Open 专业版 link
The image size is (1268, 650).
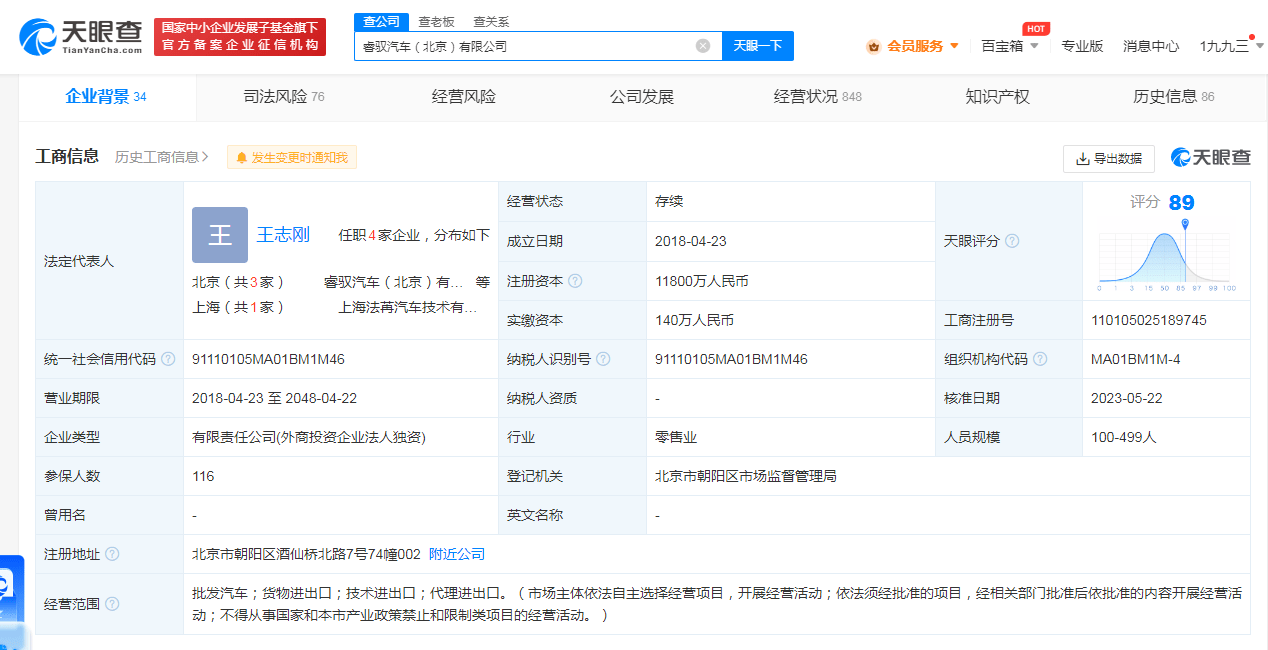pyautogui.click(x=1082, y=46)
